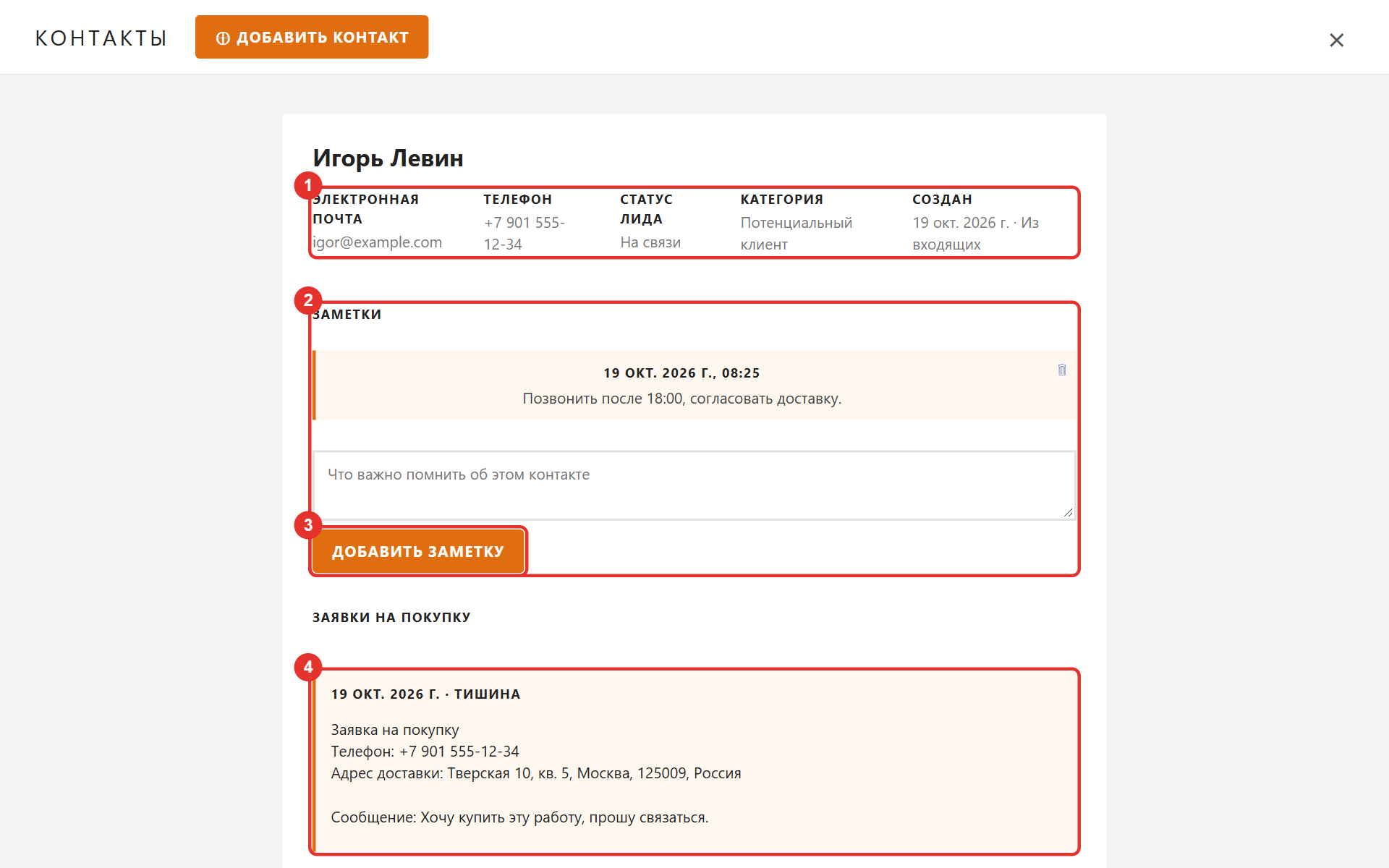Click the phone value +7 901 555-12-34 under Телефон

(x=524, y=233)
